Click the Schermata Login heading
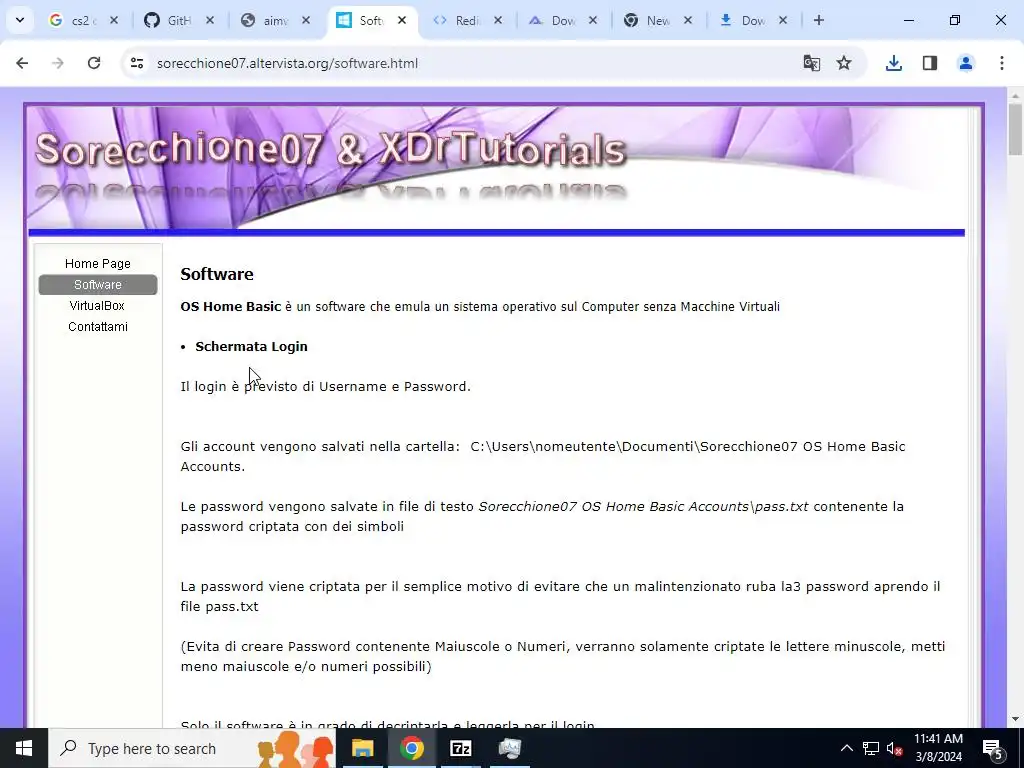This screenshot has width=1024, height=768. (x=251, y=346)
